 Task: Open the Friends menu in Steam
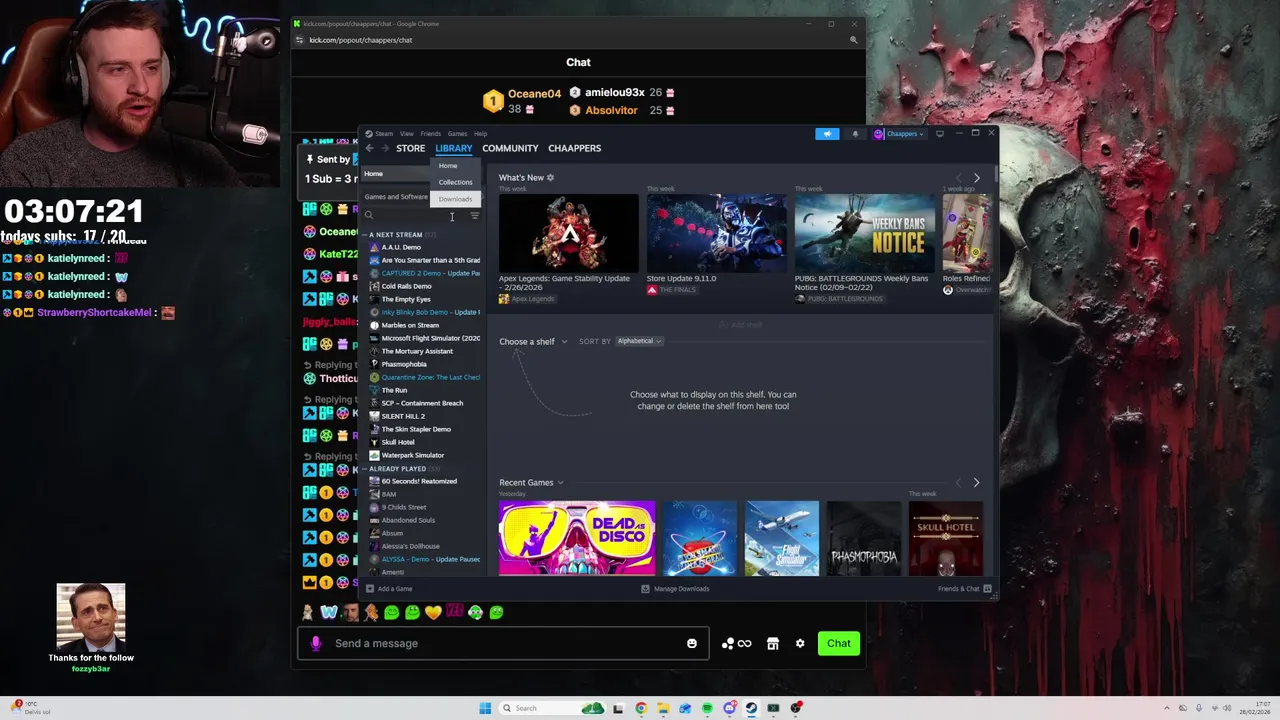click(430, 133)
